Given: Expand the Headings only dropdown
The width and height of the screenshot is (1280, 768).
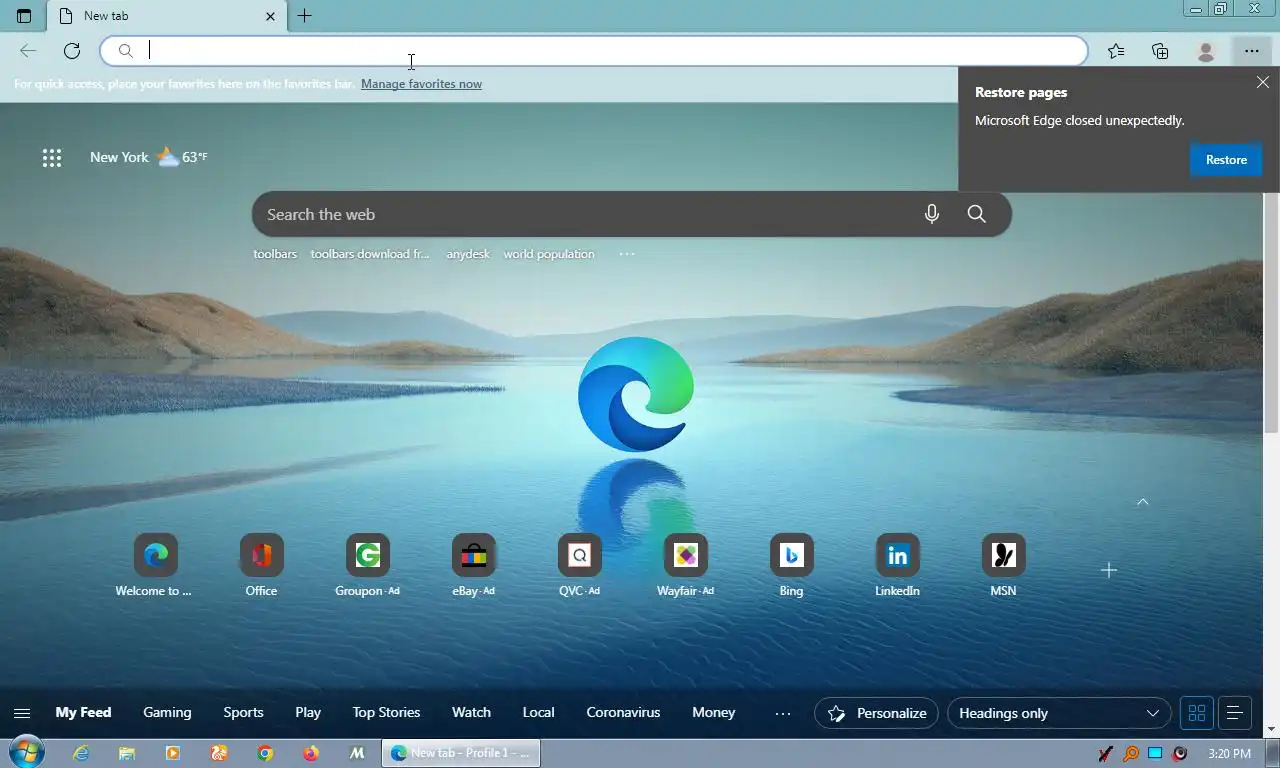Looking at the screenshot, I should click(x=1059, y=713).
